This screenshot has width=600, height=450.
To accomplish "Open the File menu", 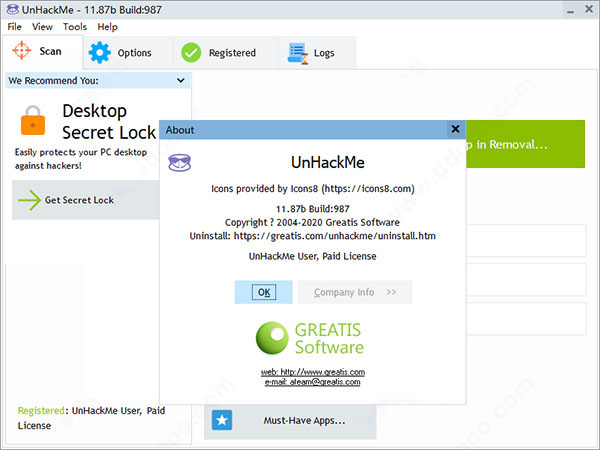I will pyautogui.click(x=15, y=27).
